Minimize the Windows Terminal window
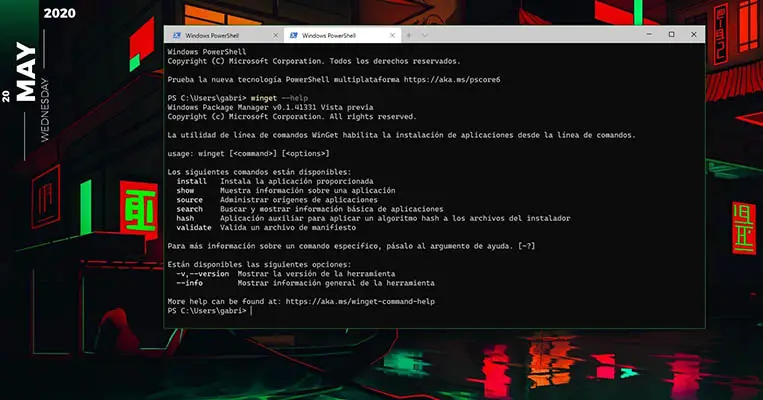763x400 pixels. [x=649, y=35]
